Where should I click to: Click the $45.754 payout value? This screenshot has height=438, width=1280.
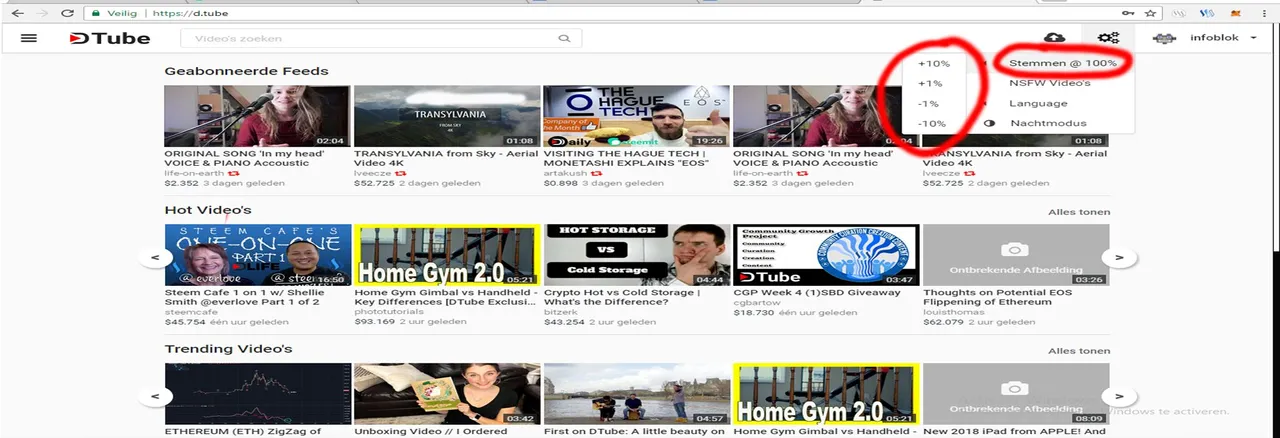pyautogui.click(x=185, y=322)
